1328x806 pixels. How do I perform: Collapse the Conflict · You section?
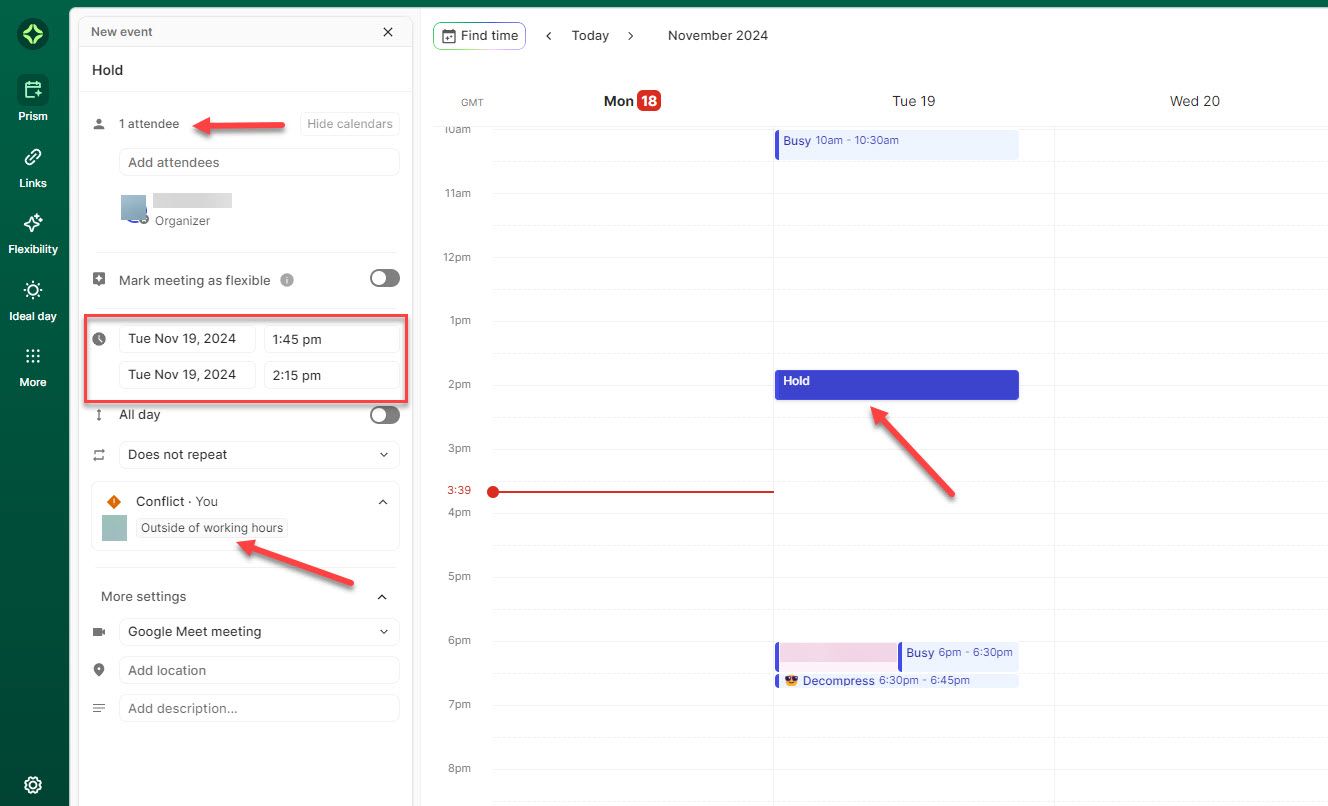click(382, 502)
